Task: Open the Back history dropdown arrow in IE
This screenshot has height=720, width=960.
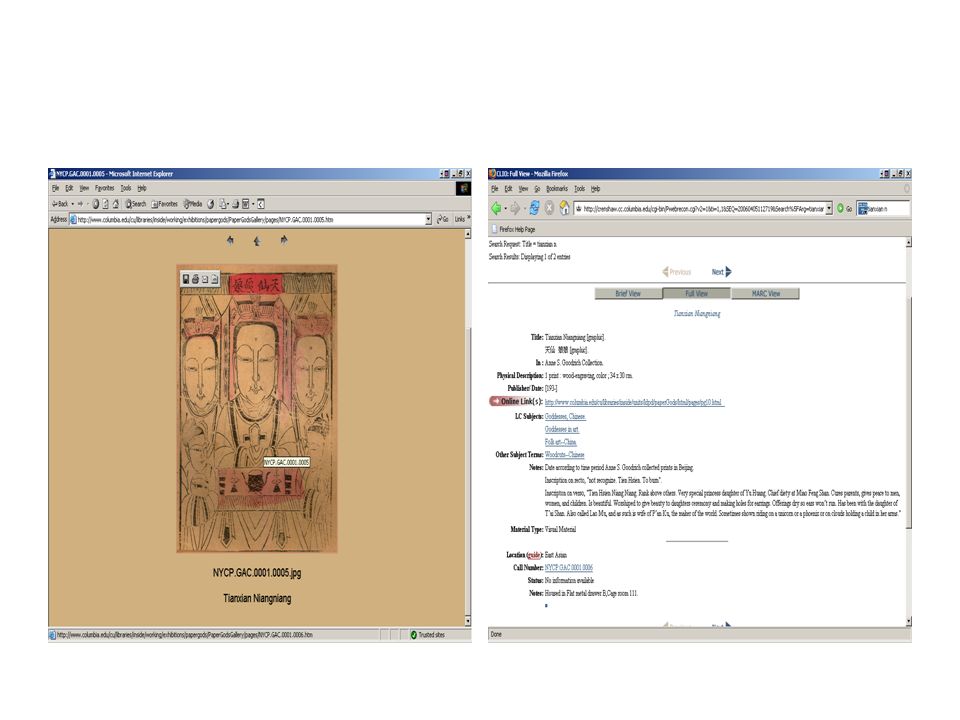Action: [73, 204]
